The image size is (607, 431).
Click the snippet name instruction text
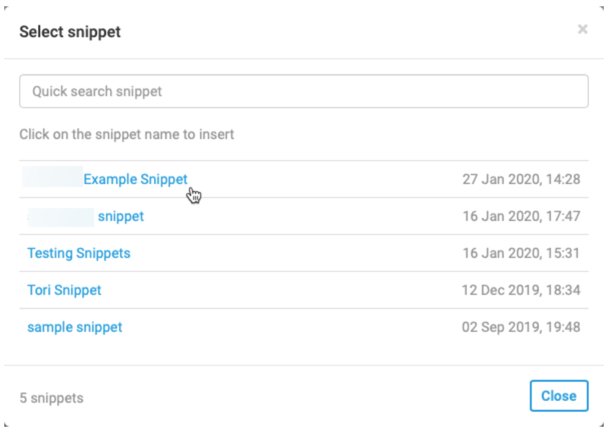pos(127,133)
